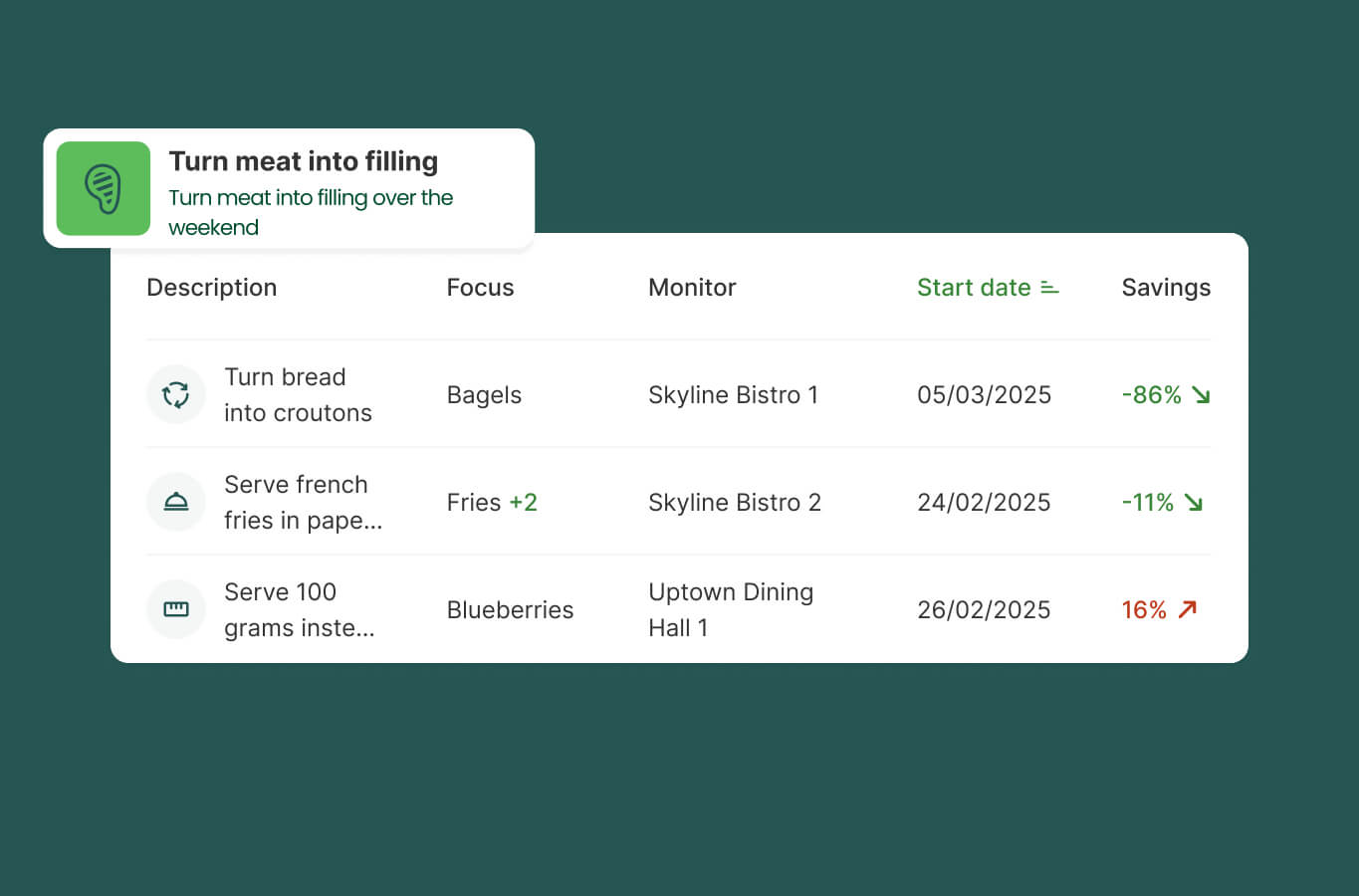Click the upward trend arrow beside 16%
This screenshot has width=1359, height=896.
(x=1189, y=609)
